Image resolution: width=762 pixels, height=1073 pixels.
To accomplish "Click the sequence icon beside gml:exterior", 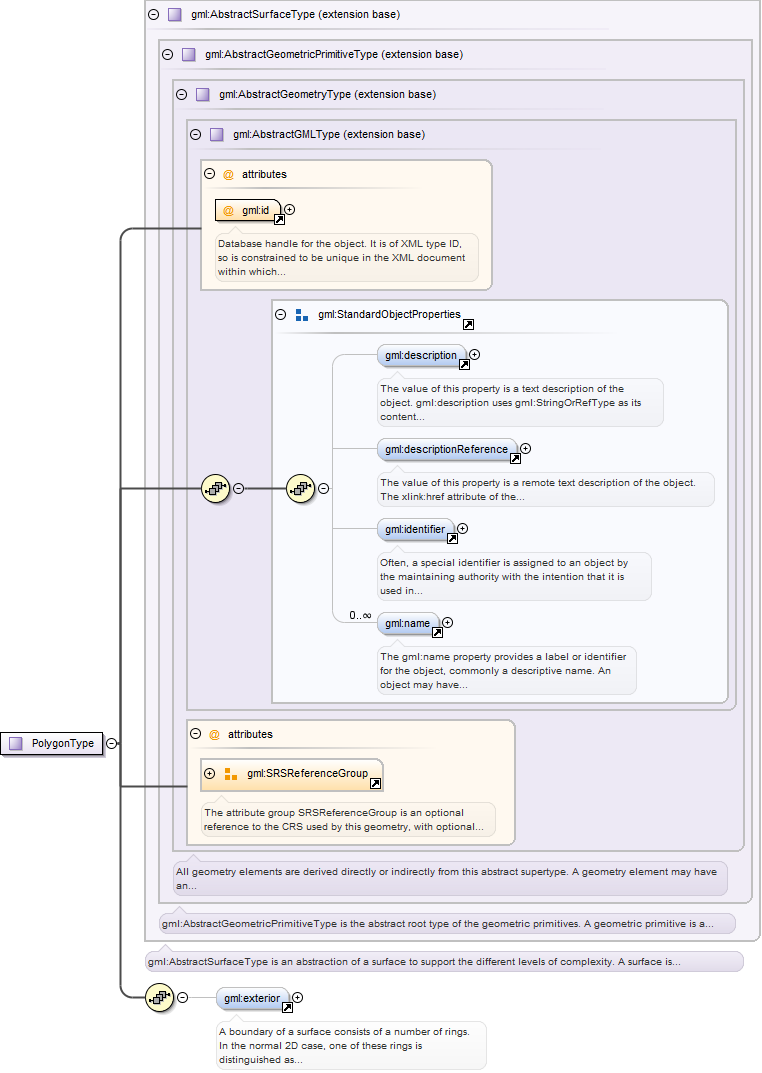I will coord(160,997).
